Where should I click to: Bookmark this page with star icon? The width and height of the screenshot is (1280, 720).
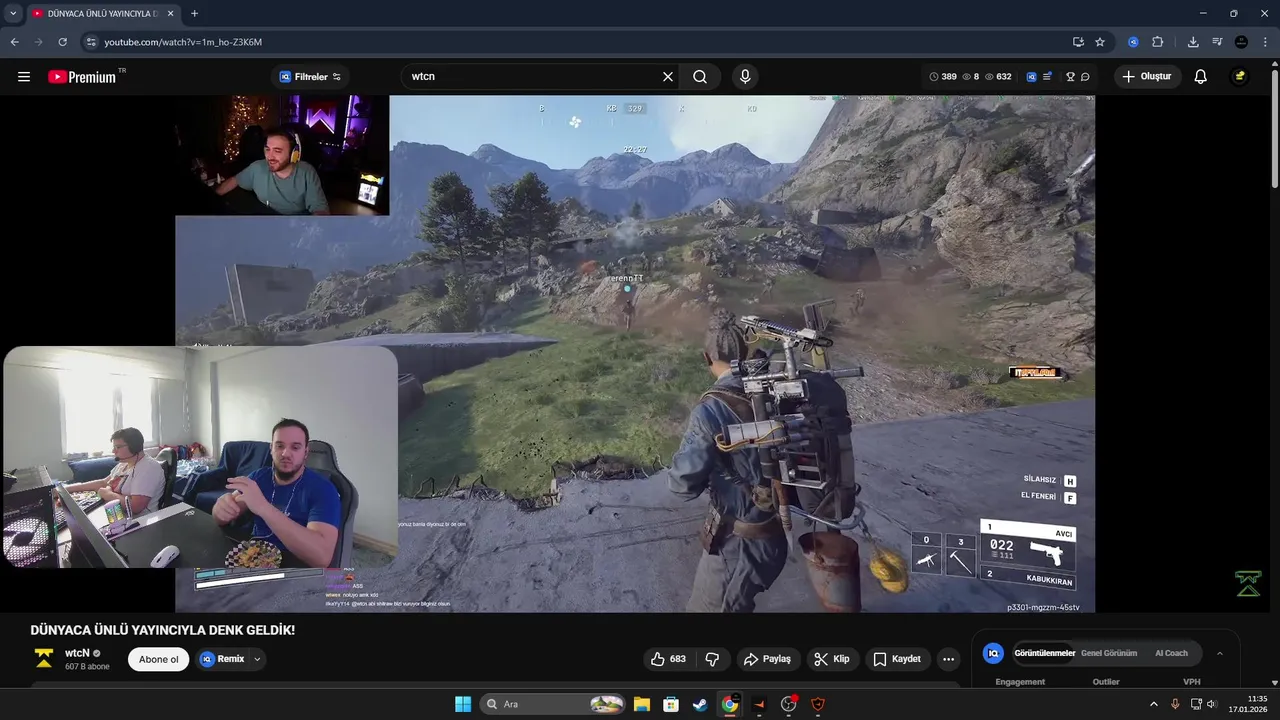pyautogui.click(x=1100, y=42)
